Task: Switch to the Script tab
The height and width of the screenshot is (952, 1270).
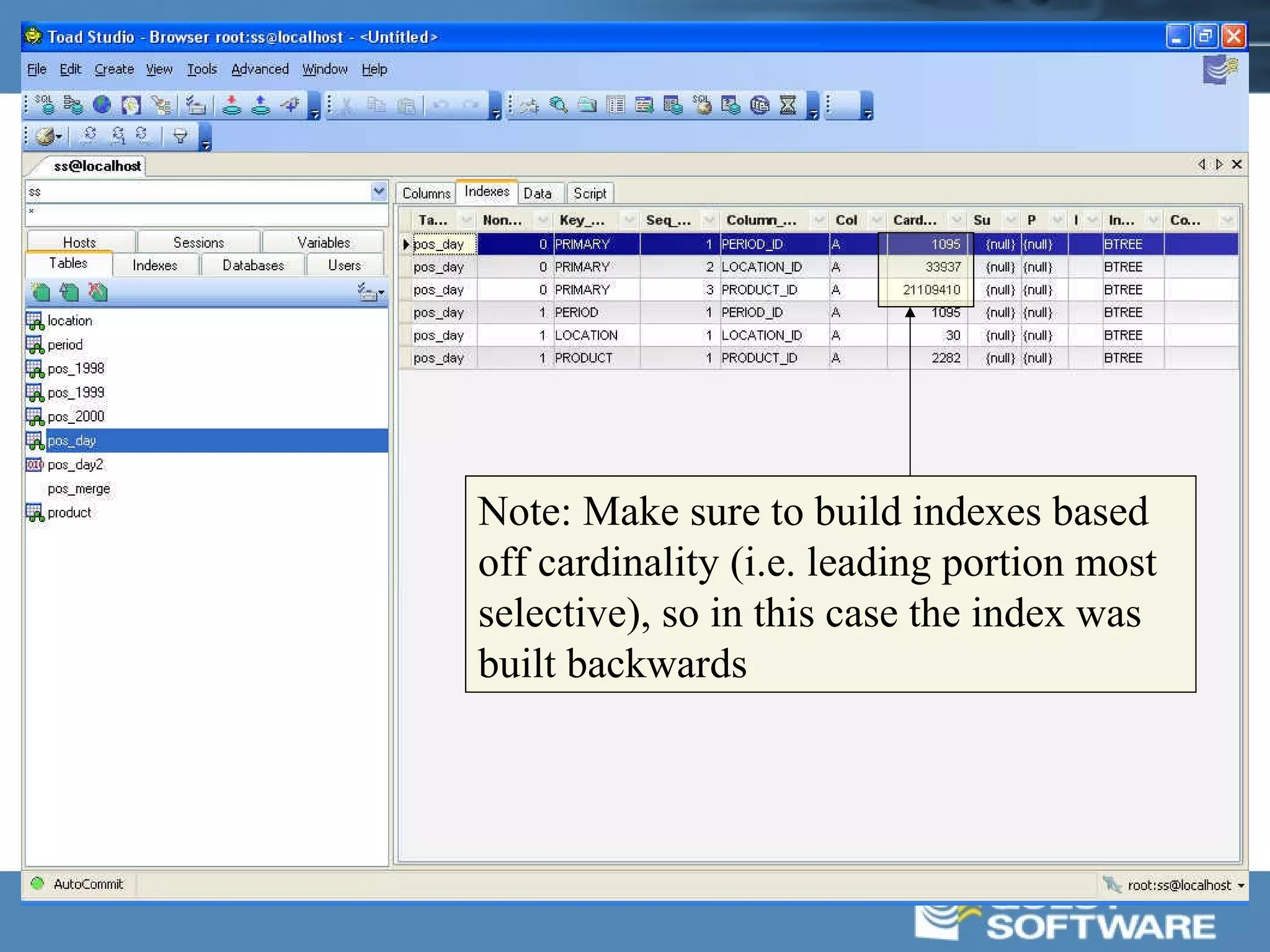Action: (x=589, y=193)
